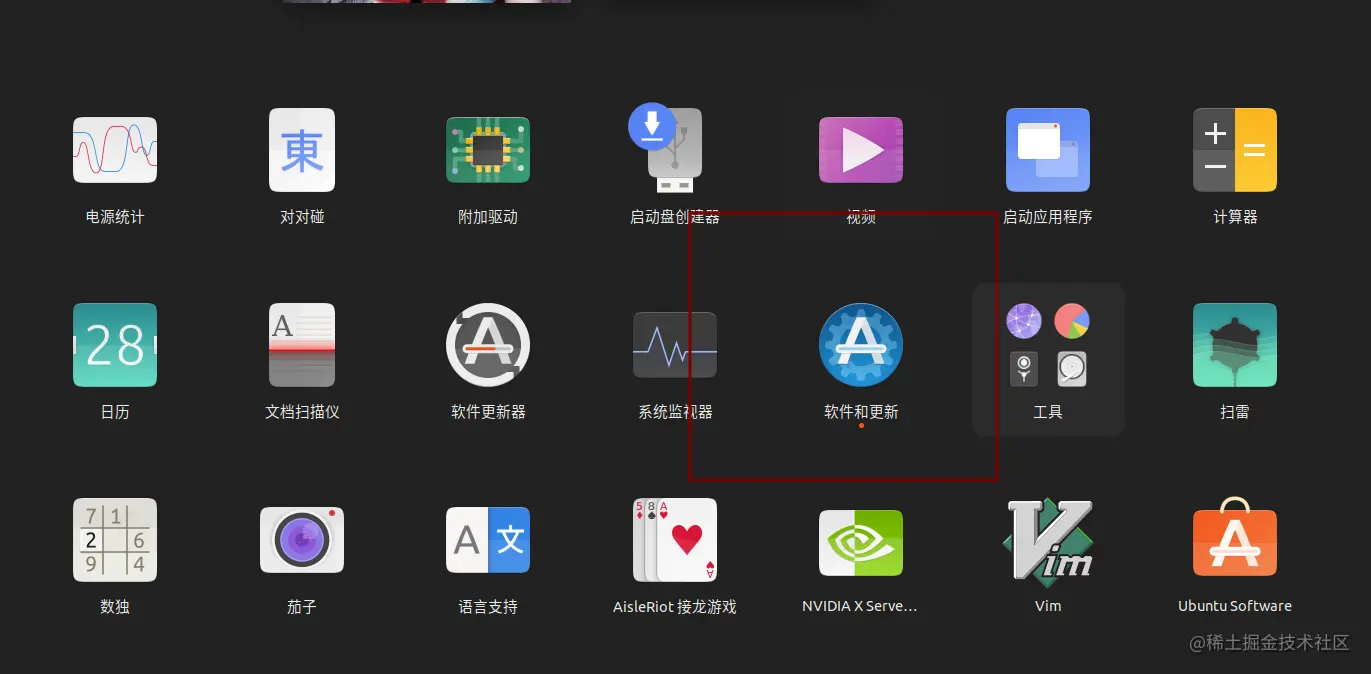This screenshot has width=1371, height=674.
Task: Open the 数独 Sudoku game
Action: pyautogui.click(x=115, y=540)
